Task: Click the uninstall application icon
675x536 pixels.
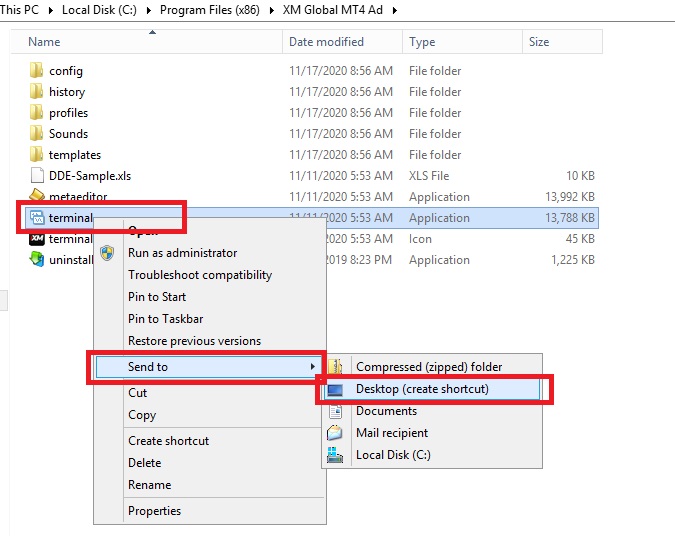Action: tap(36, 260)
